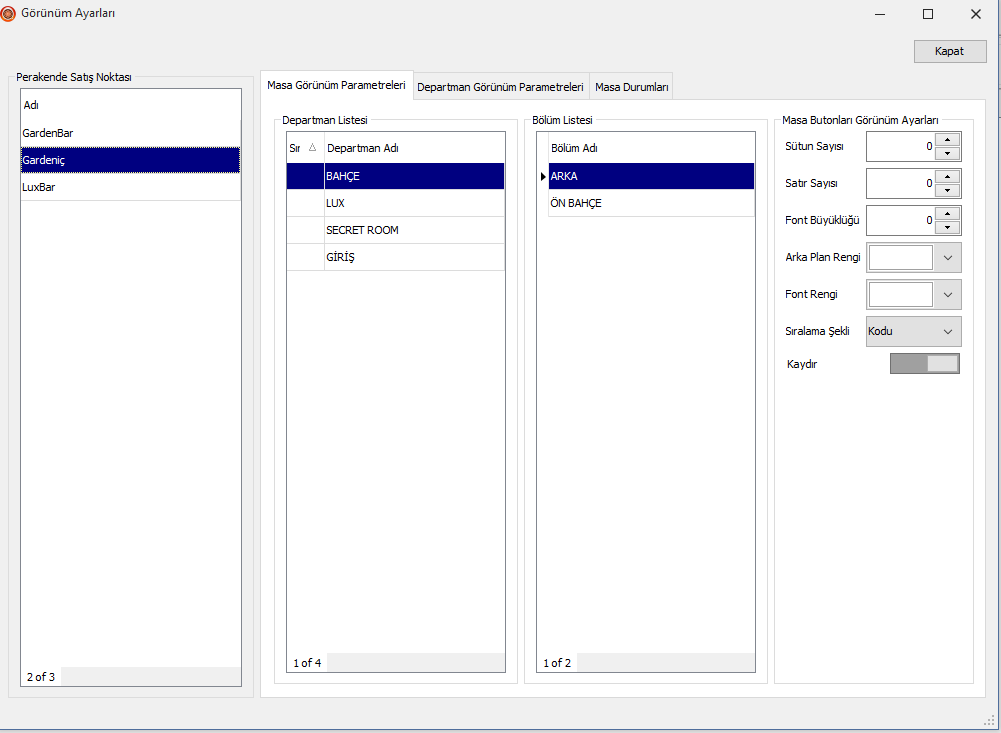Open the Arka Plan Rengi dropdown

(947, 258)
